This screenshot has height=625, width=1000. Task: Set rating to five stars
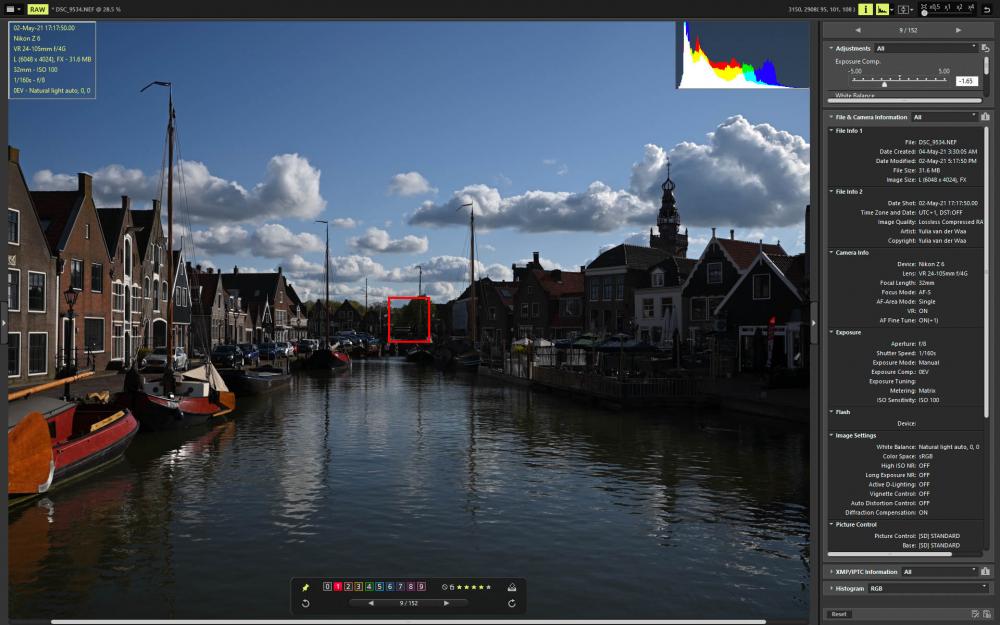pyautogui.click(x=489, y=587)
